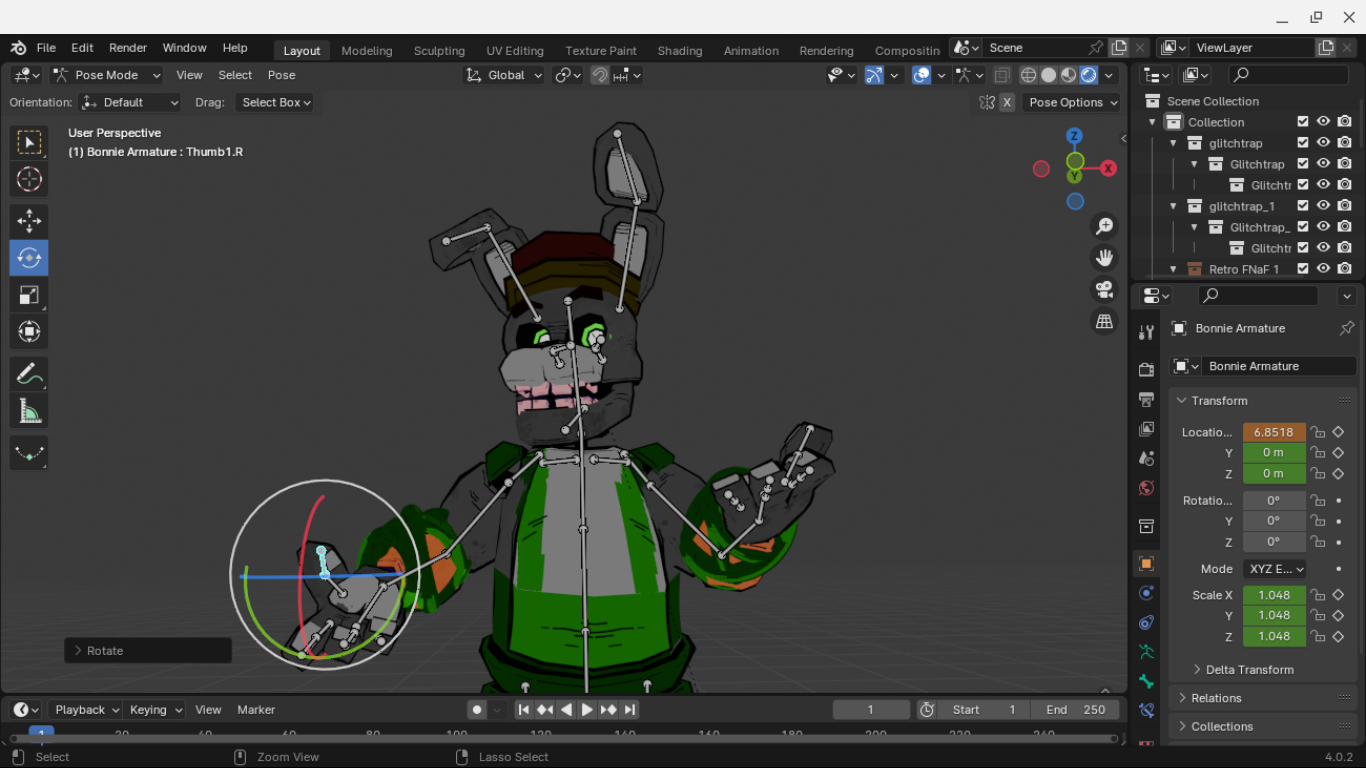The width and height of the screenshot is (1366, 768).
Task: Open Global transform orientation dropdown
Action: pos(505,75)
